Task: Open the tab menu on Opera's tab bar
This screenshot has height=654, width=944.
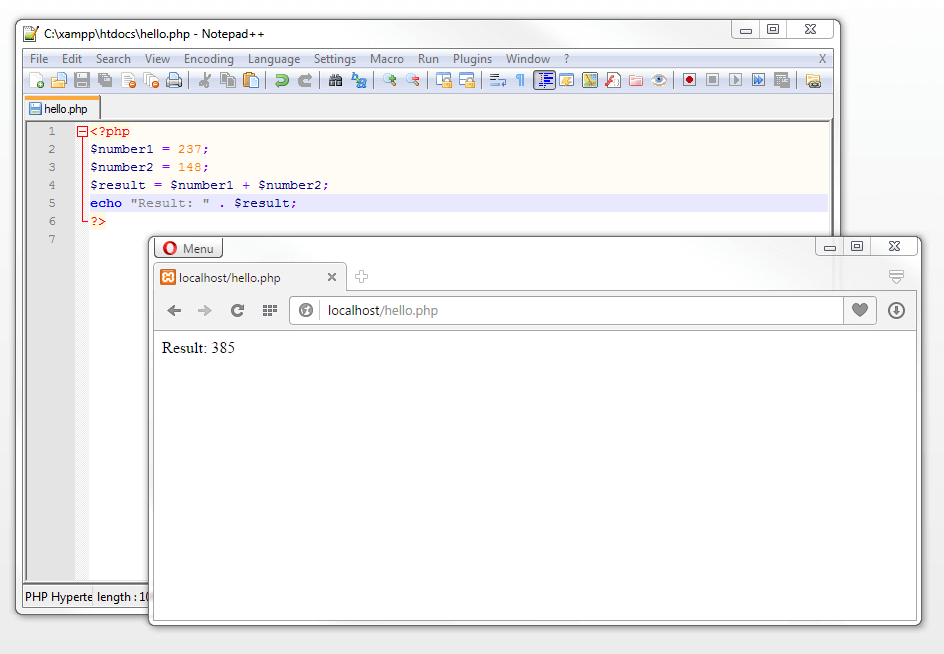Action: pyautogui.click(x=896, y=278)
